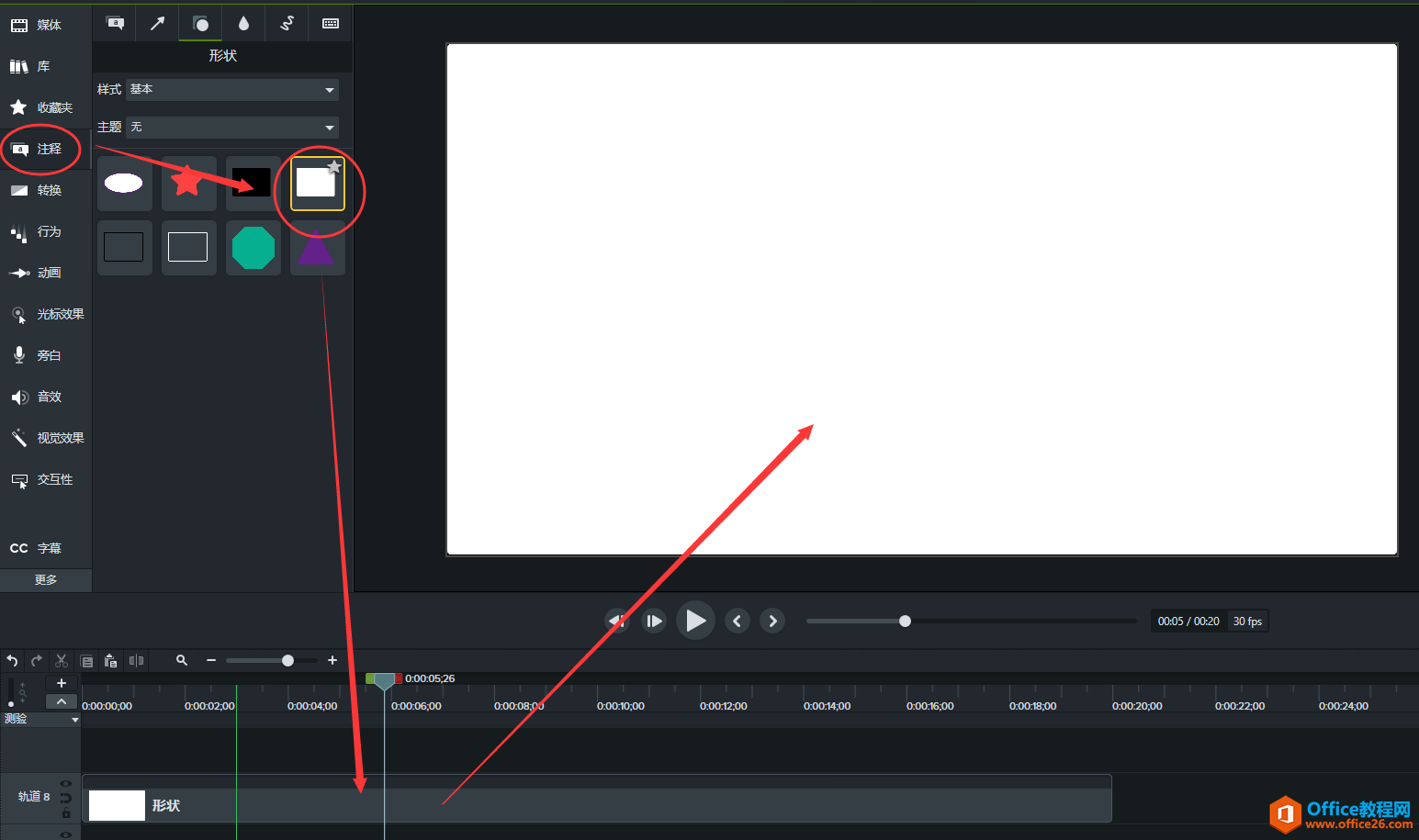1419x840 pixels.
Task: Add a new track with plus button
Action: [62, 683]
